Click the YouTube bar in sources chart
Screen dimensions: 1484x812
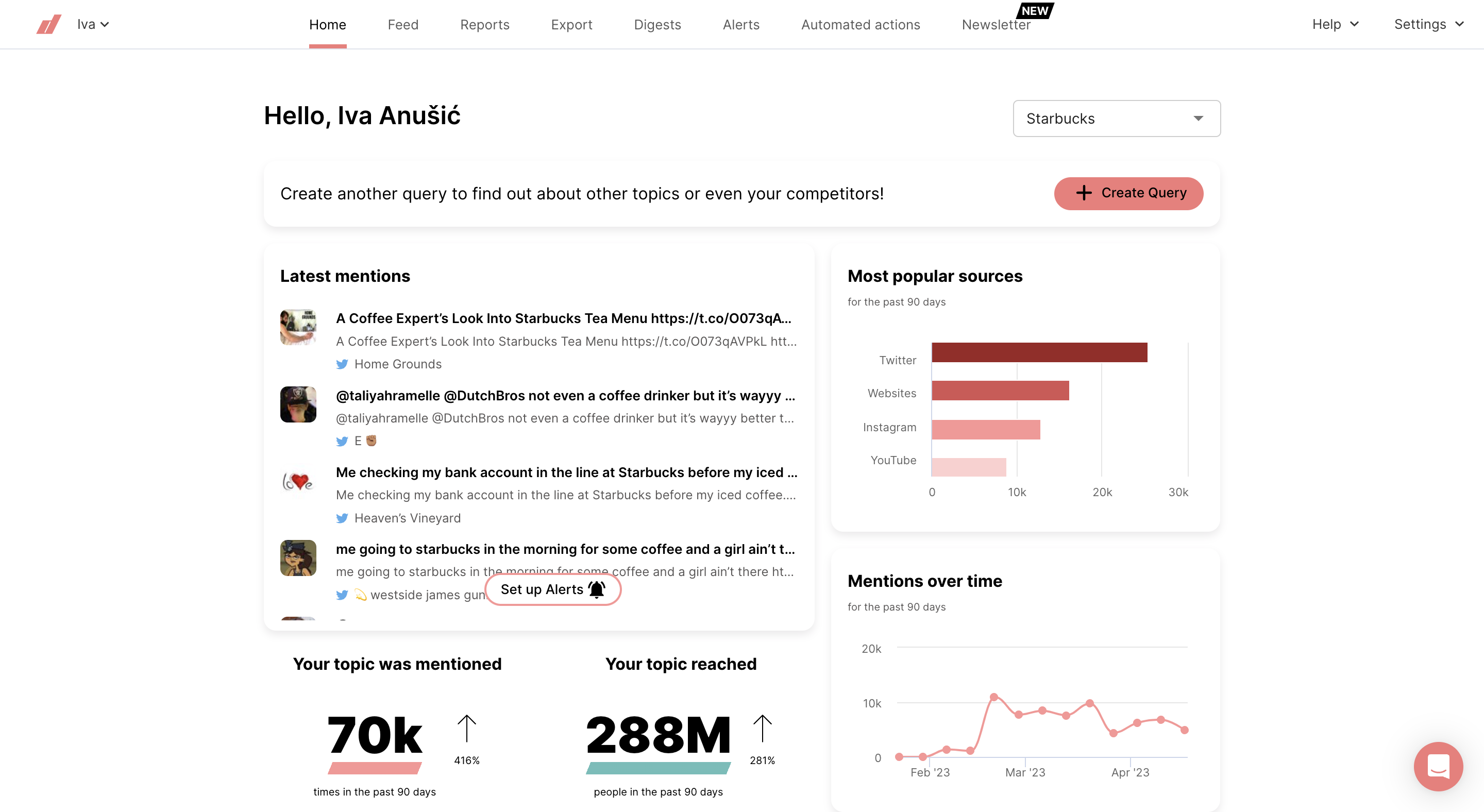(x=968, y=467)
